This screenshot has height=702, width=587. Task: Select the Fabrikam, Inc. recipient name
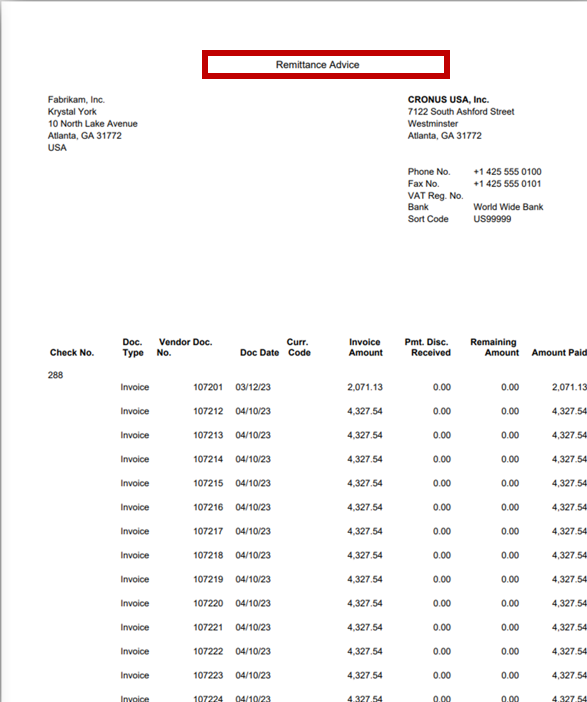point(76,100)
